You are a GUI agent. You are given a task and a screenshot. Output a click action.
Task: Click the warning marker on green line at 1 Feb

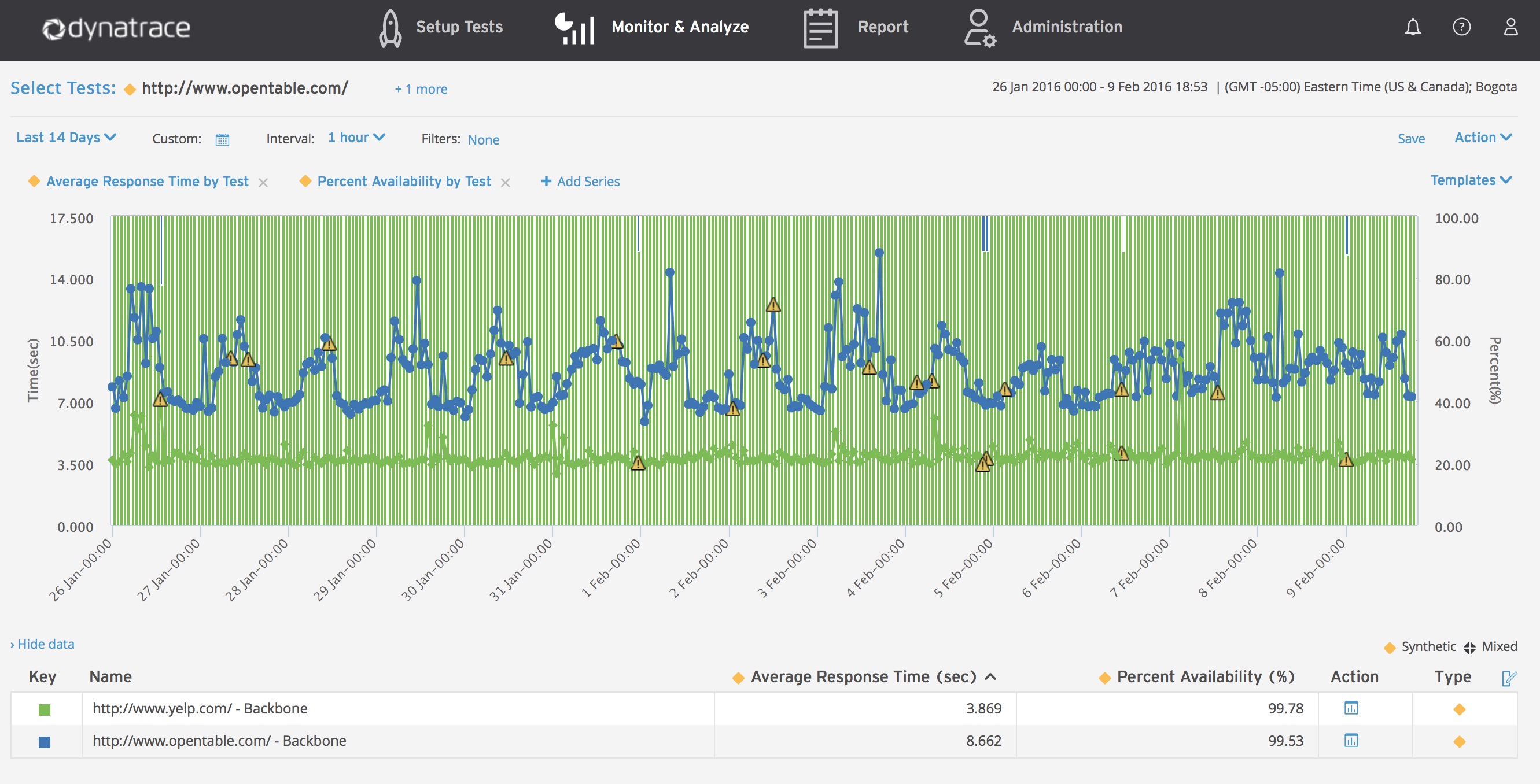point(638,463)
